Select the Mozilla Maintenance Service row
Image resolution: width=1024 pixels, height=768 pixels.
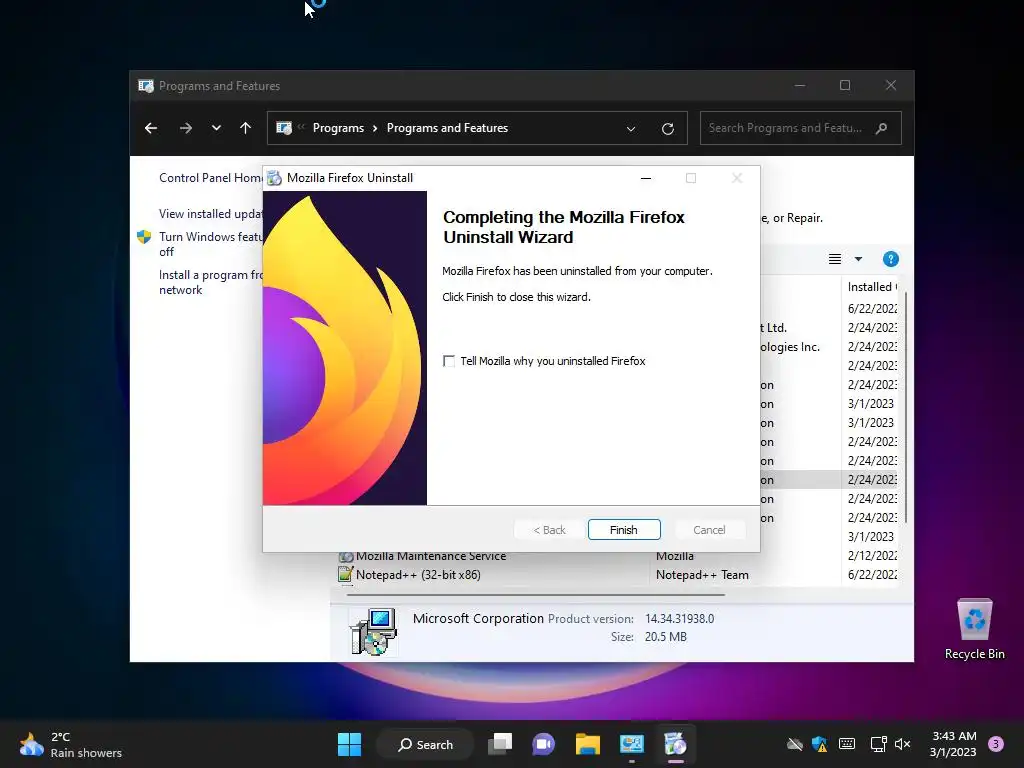coord(617,556)
